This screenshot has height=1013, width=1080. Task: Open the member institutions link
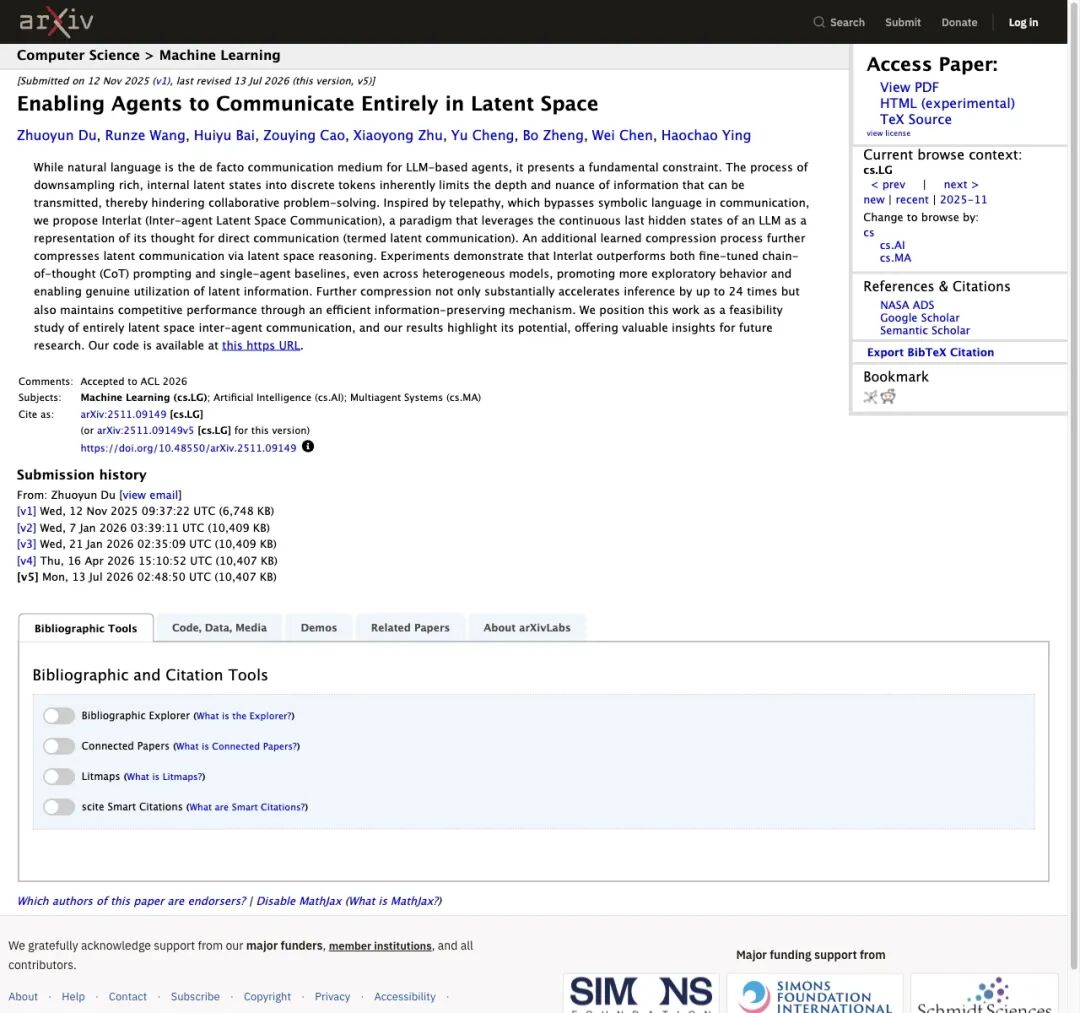click(380, 946)
